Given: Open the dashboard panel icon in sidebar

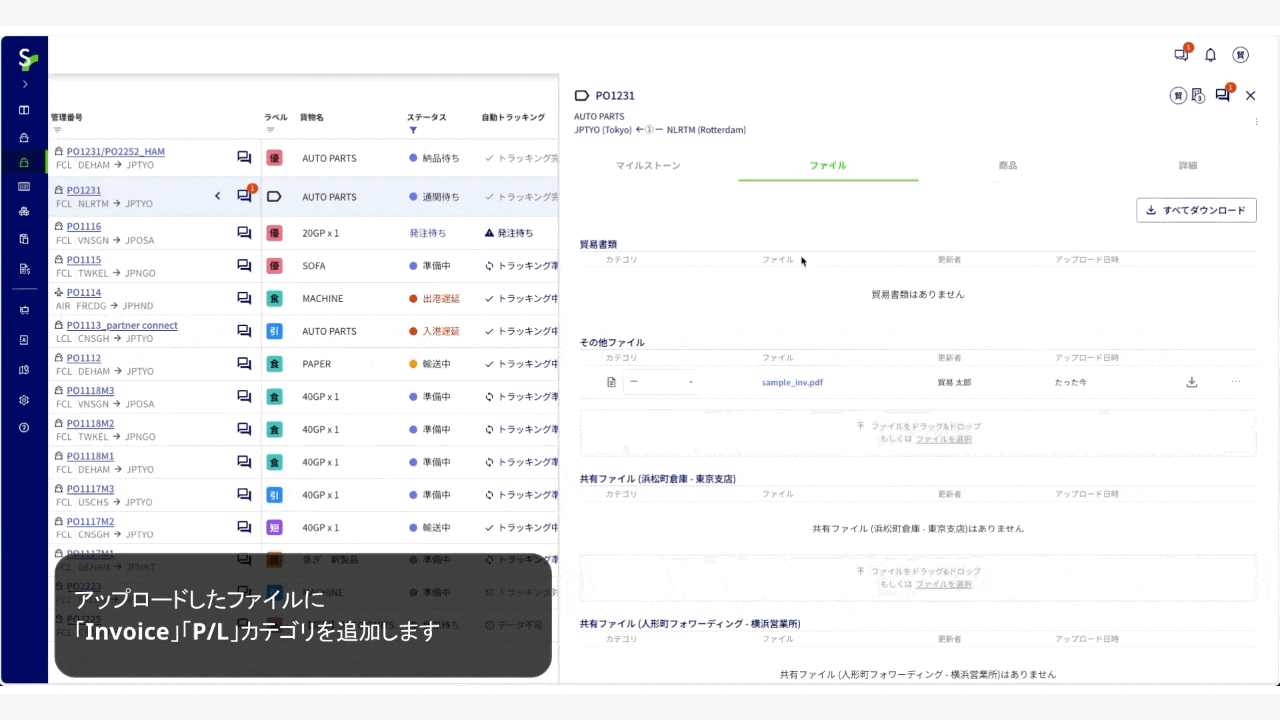Looking at the screenshot, I should (x=24, y=110).
